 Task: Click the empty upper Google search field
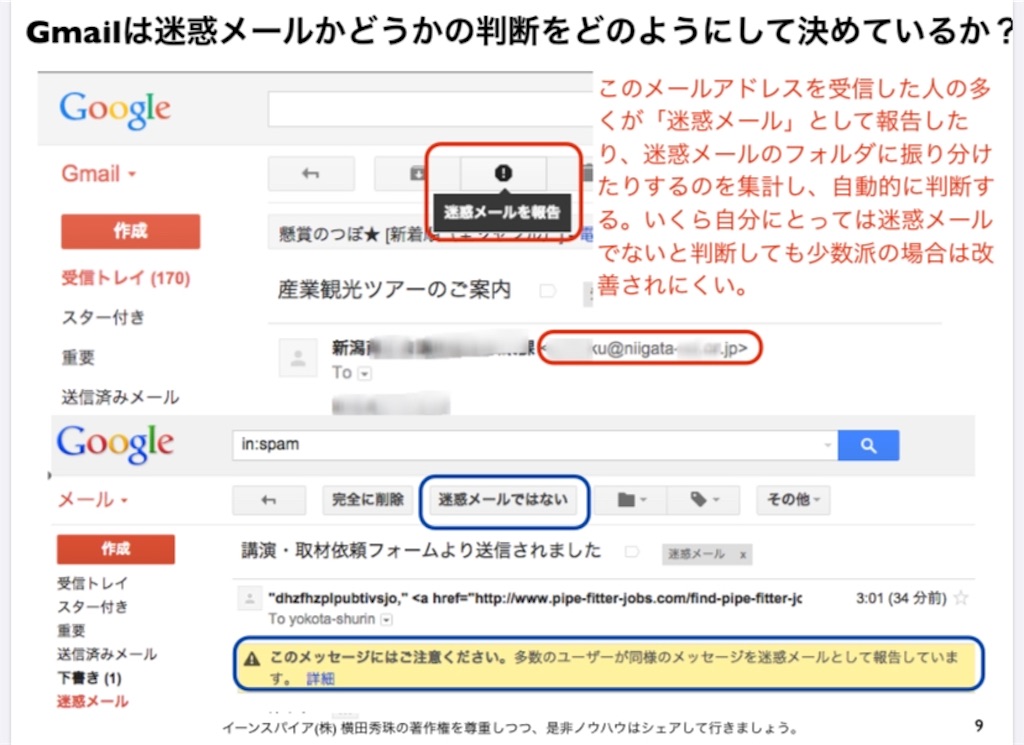[430, 109]
